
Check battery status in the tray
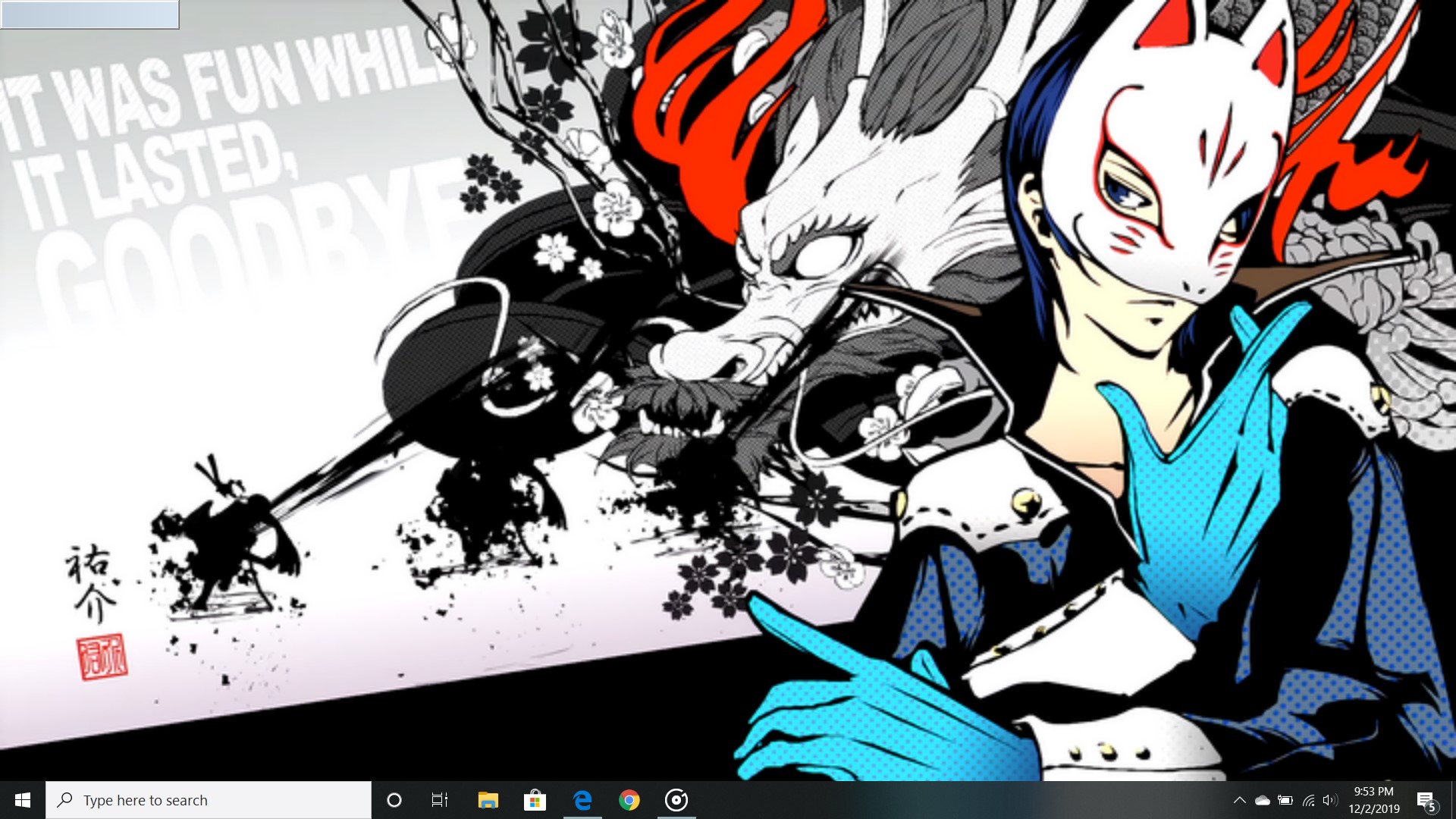coord(1285,800)
